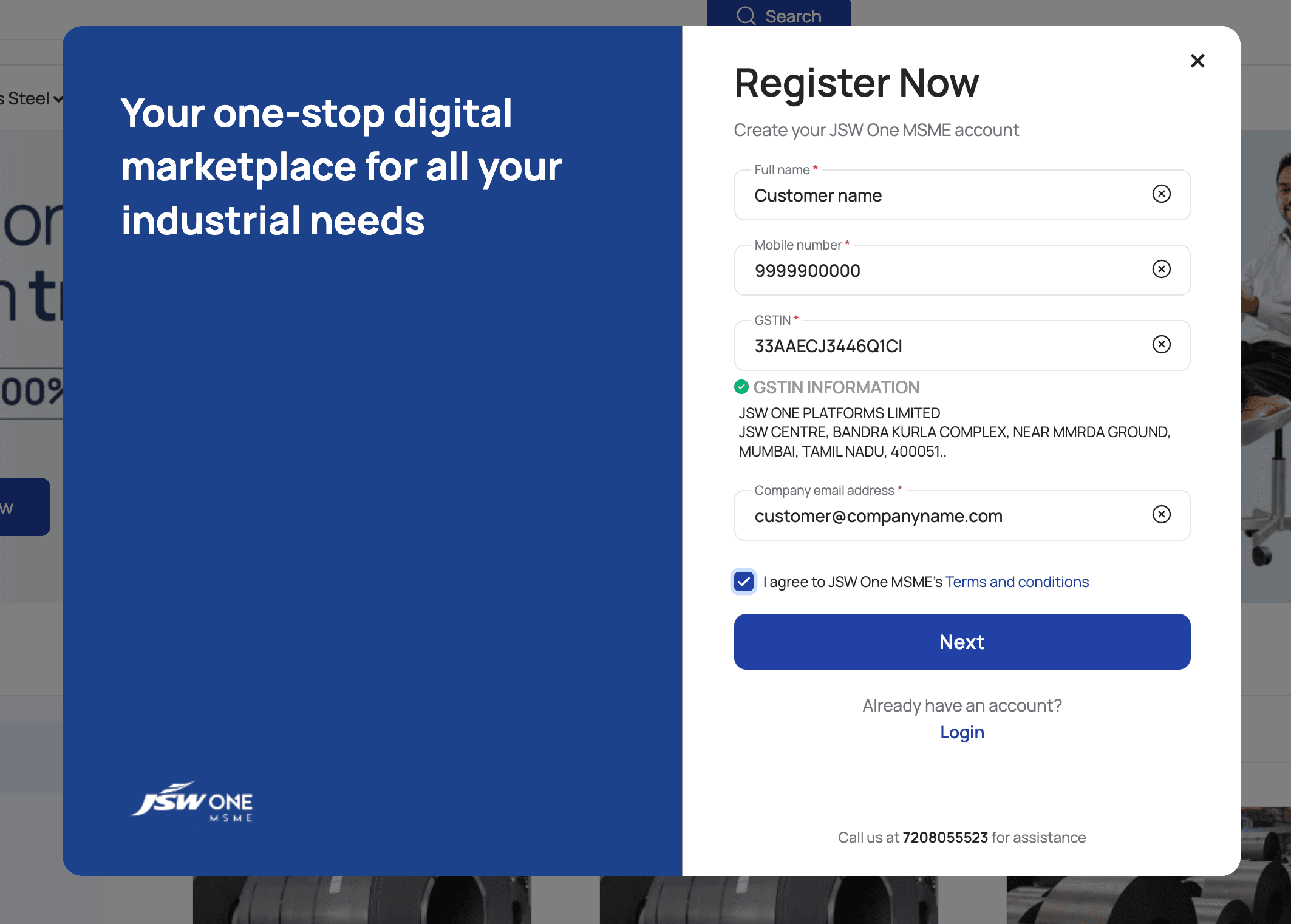Go to the Login link
Viewport: 1291px width, 924px height.
pyautogui.click(x=962, y=732)
